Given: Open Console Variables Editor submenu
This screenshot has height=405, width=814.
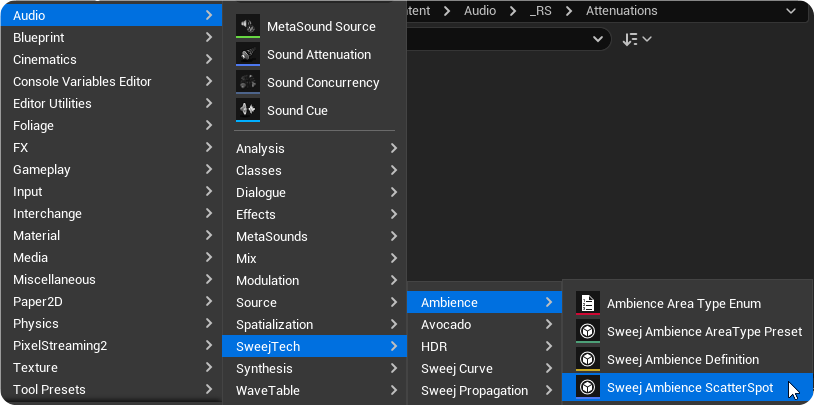Looking at the screenshot, I should 112,82.
